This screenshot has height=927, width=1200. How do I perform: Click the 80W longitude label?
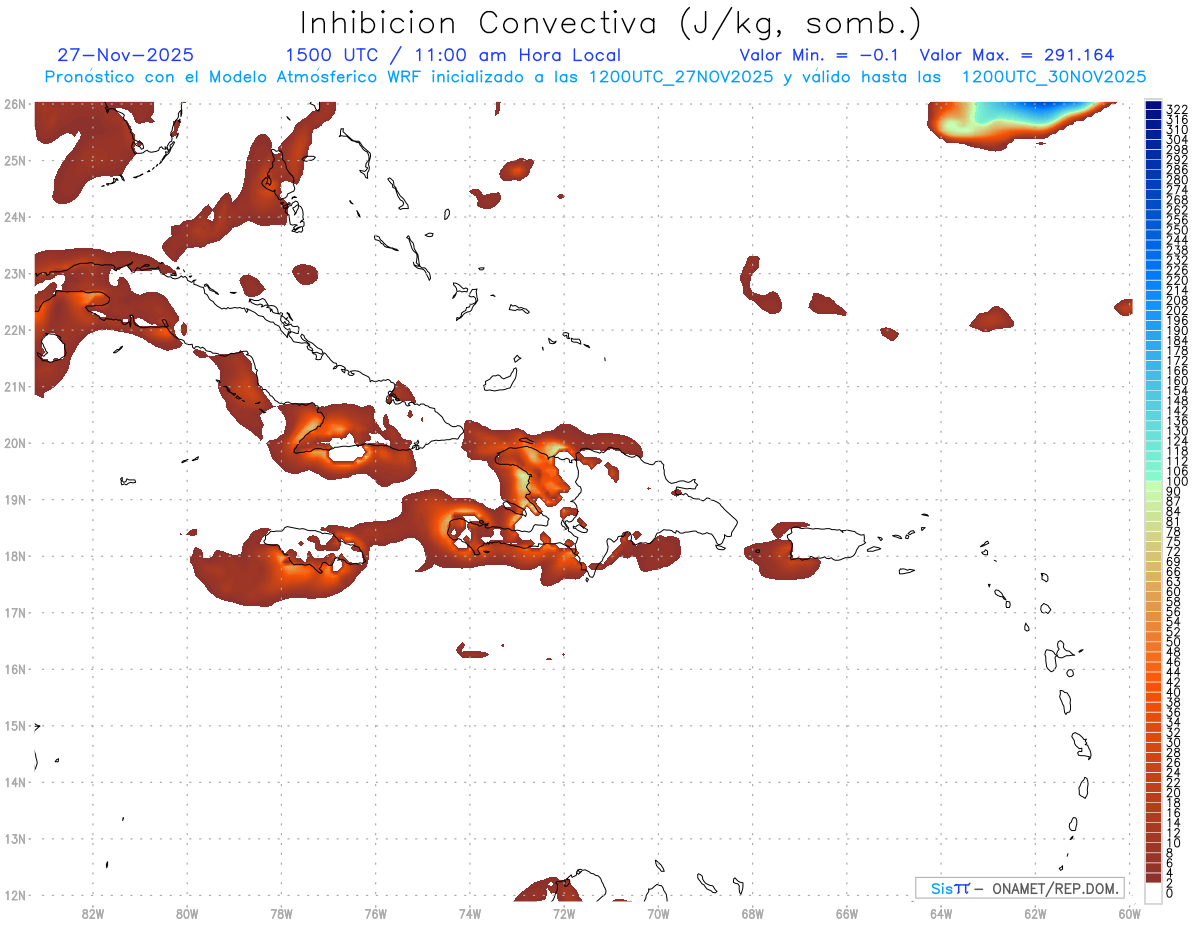(187, 912)
